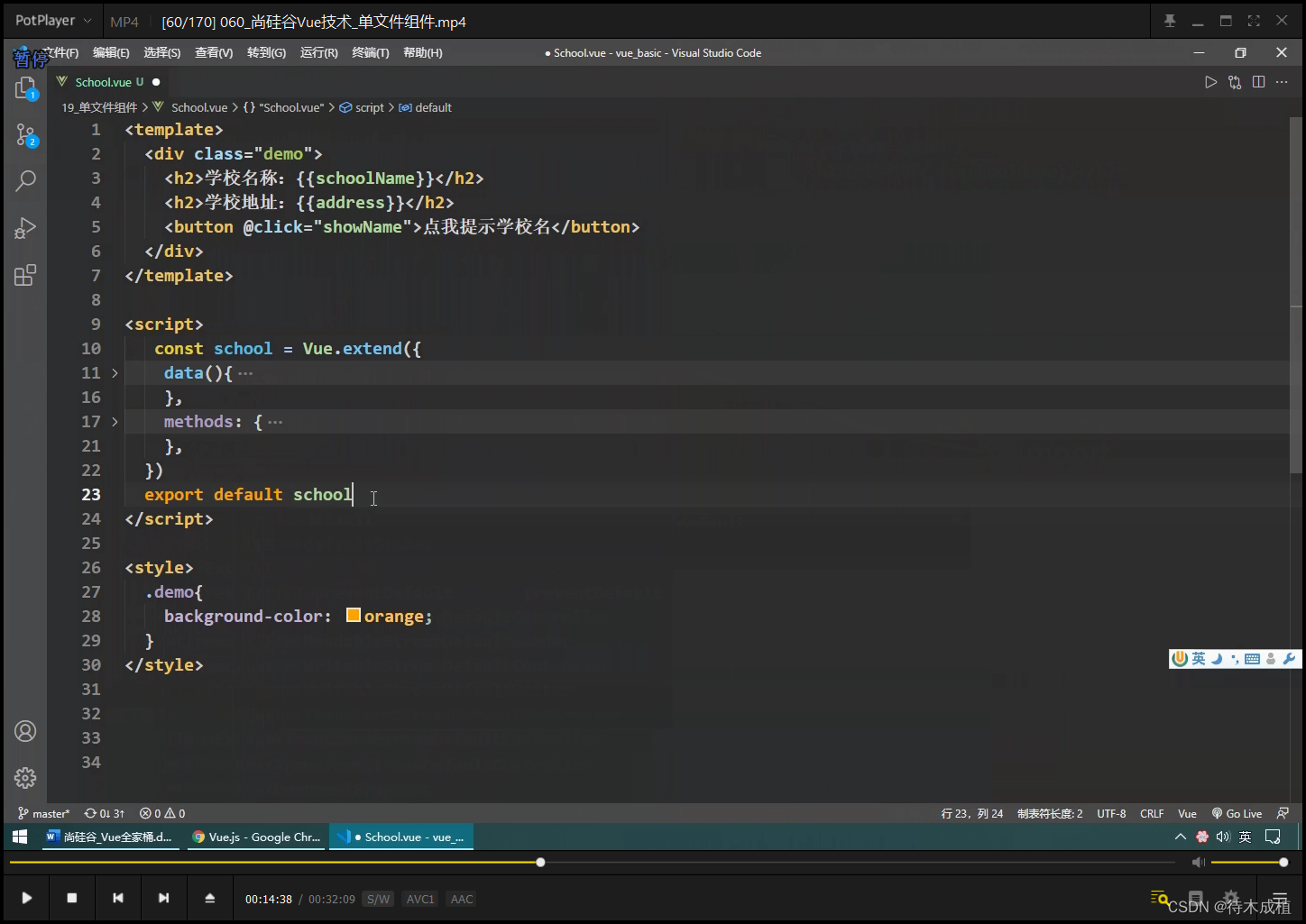Image resolution: width=1306 pixels, height=924 pixels.
Task: Split the editor to the right
Action: pyautogui.click(x=1258, y=82)
